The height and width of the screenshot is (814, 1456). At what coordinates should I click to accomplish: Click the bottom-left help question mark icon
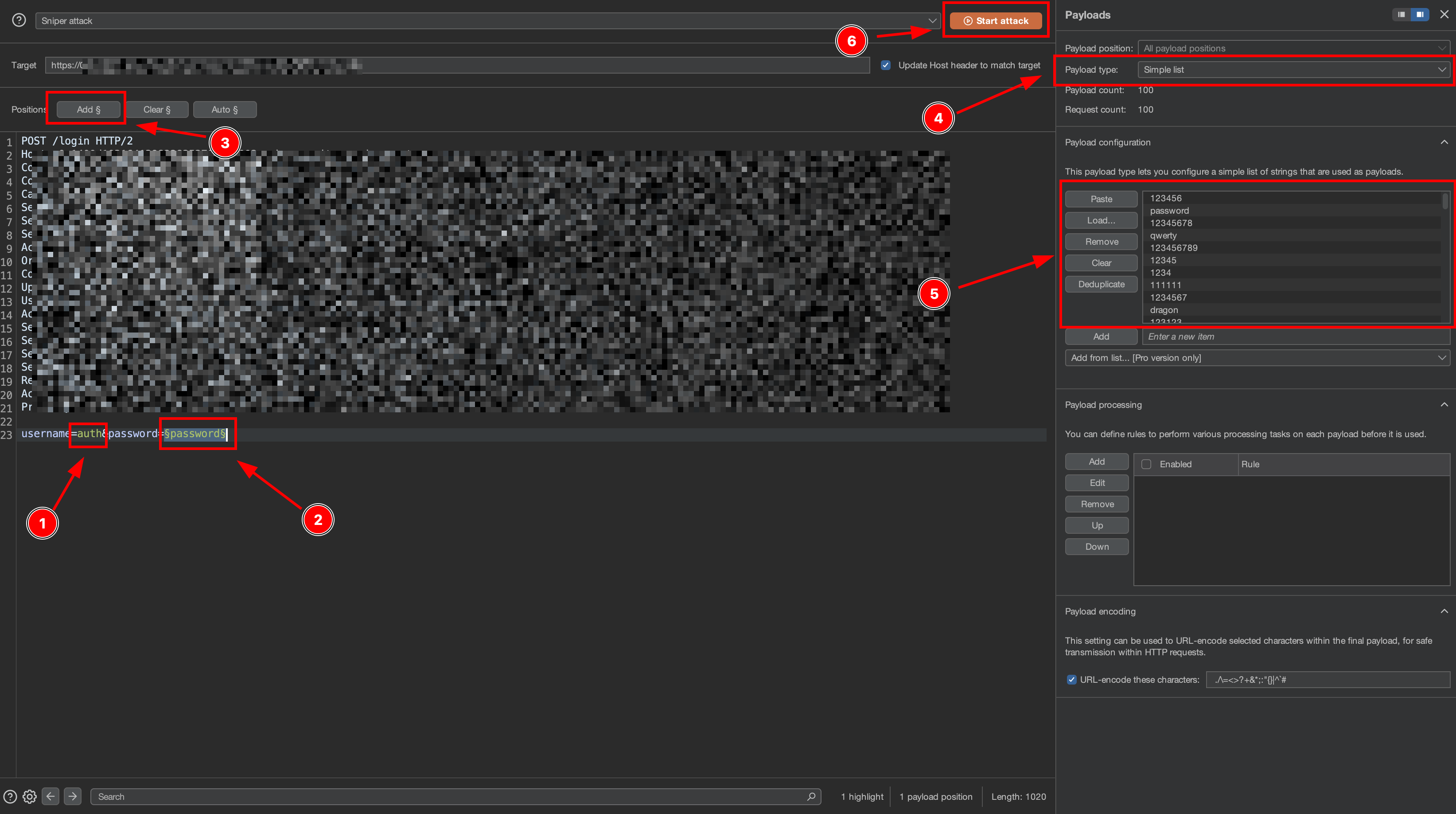(10, 796)
